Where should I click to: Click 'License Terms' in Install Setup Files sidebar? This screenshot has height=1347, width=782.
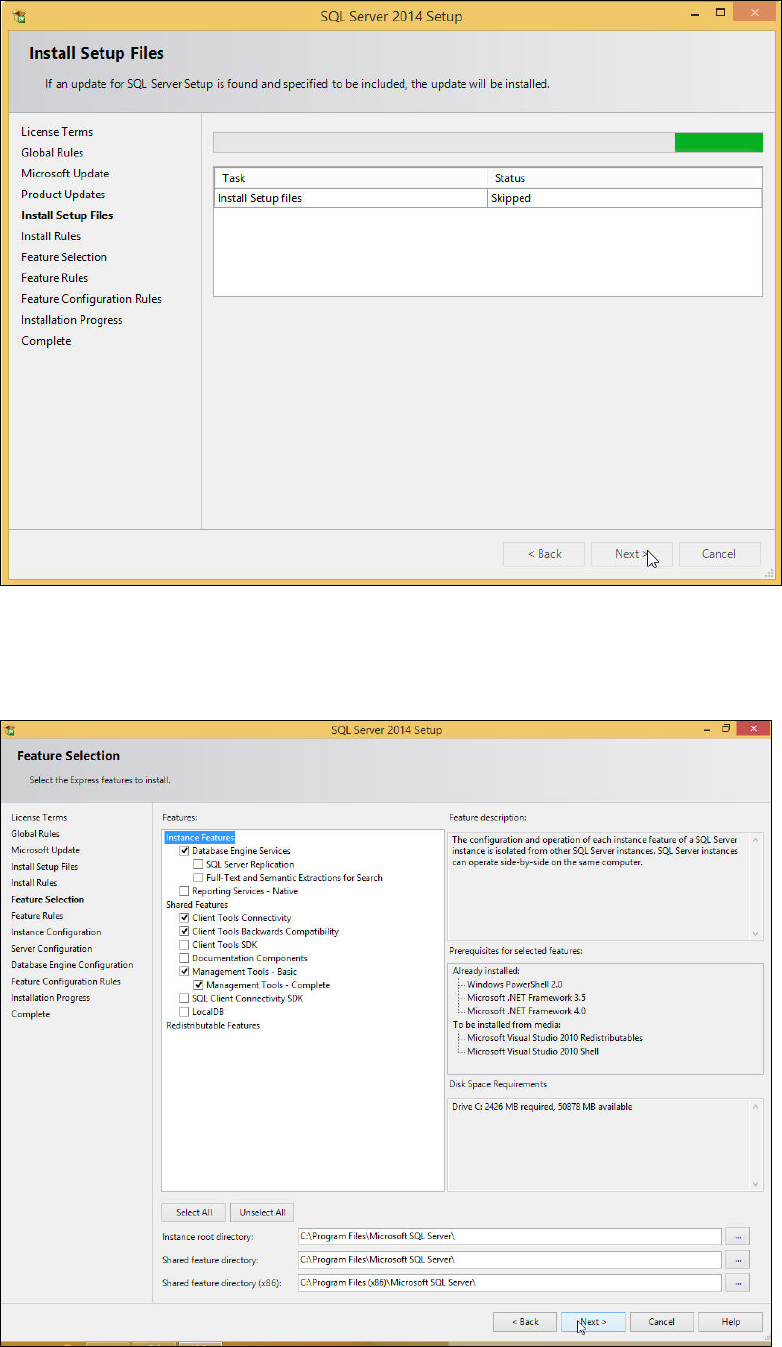[x=57, y=132]
